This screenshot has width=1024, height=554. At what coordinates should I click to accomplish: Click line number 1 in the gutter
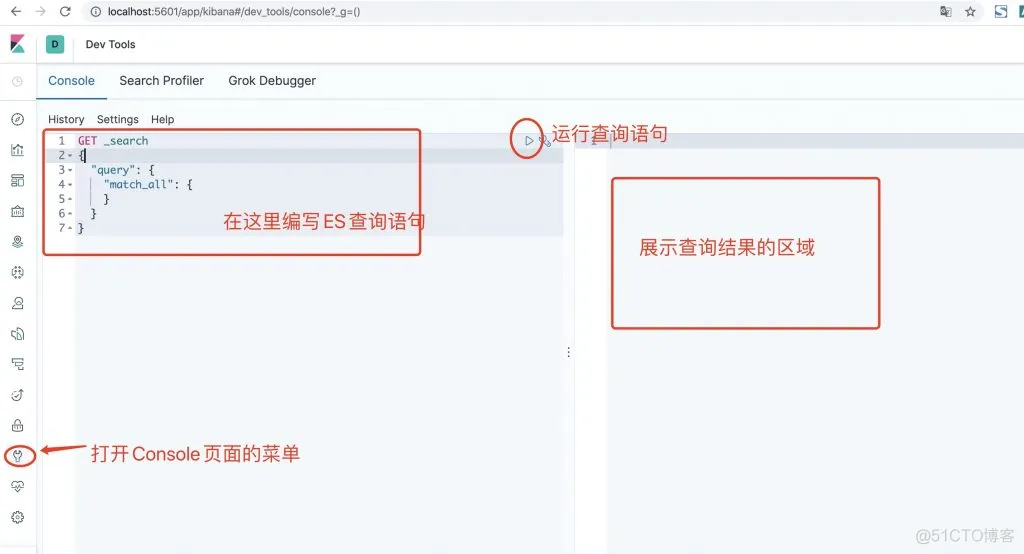(x=62, y=141)
